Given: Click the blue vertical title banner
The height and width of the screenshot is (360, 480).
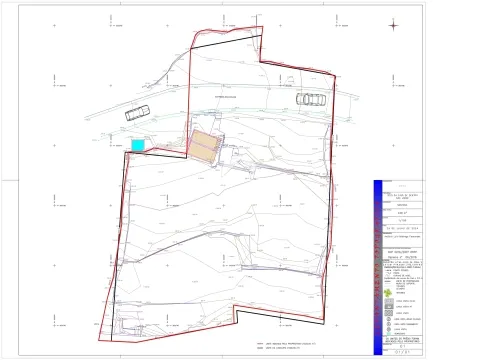Looking at the screenshot, I should [378, 267].
